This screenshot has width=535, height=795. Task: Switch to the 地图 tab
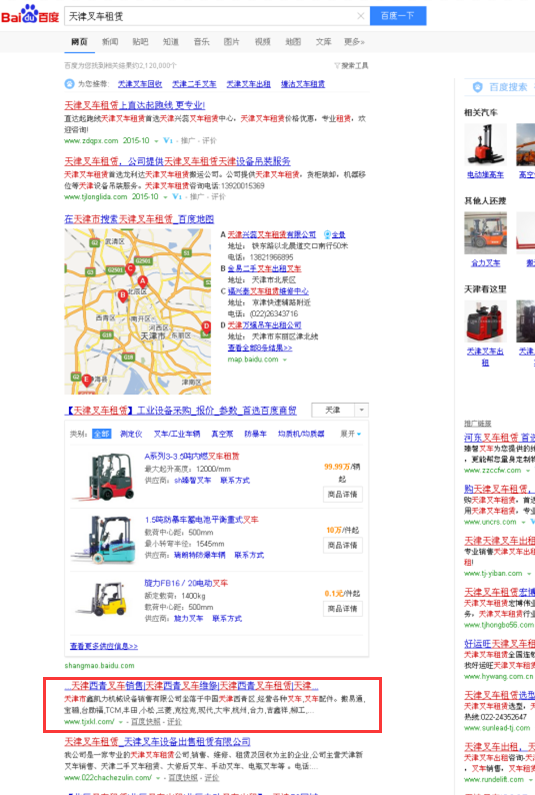tap(293, 42)
